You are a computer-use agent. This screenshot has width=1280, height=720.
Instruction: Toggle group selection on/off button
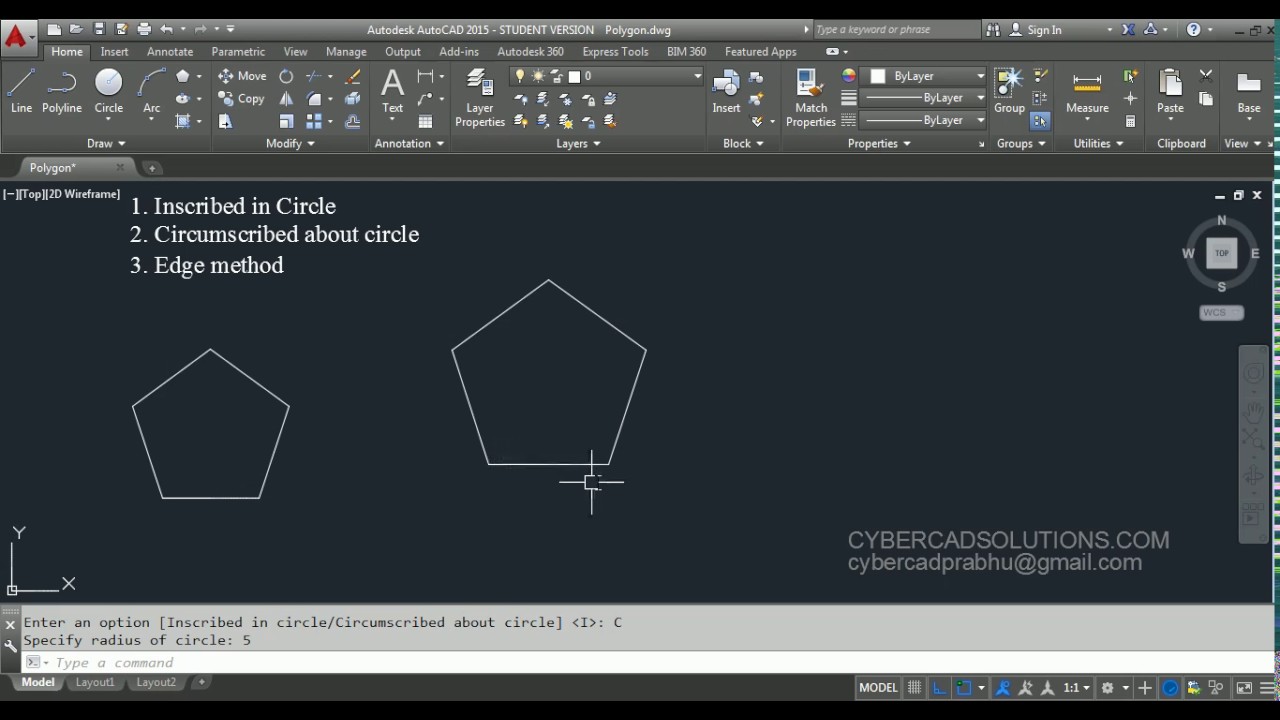(x=1040, y=121)
